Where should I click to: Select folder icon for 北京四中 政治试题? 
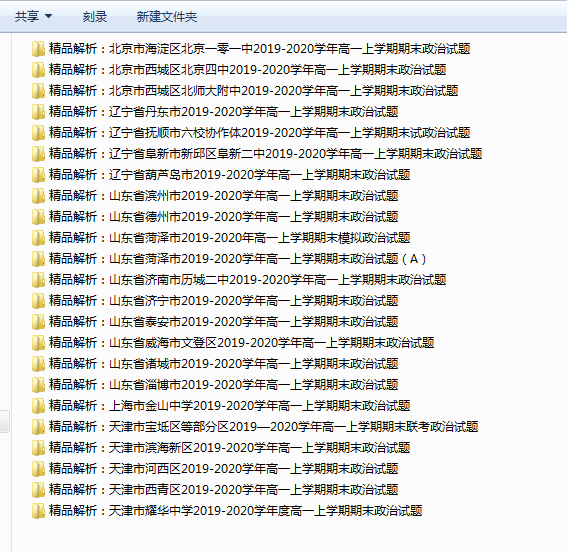[38, 70]
